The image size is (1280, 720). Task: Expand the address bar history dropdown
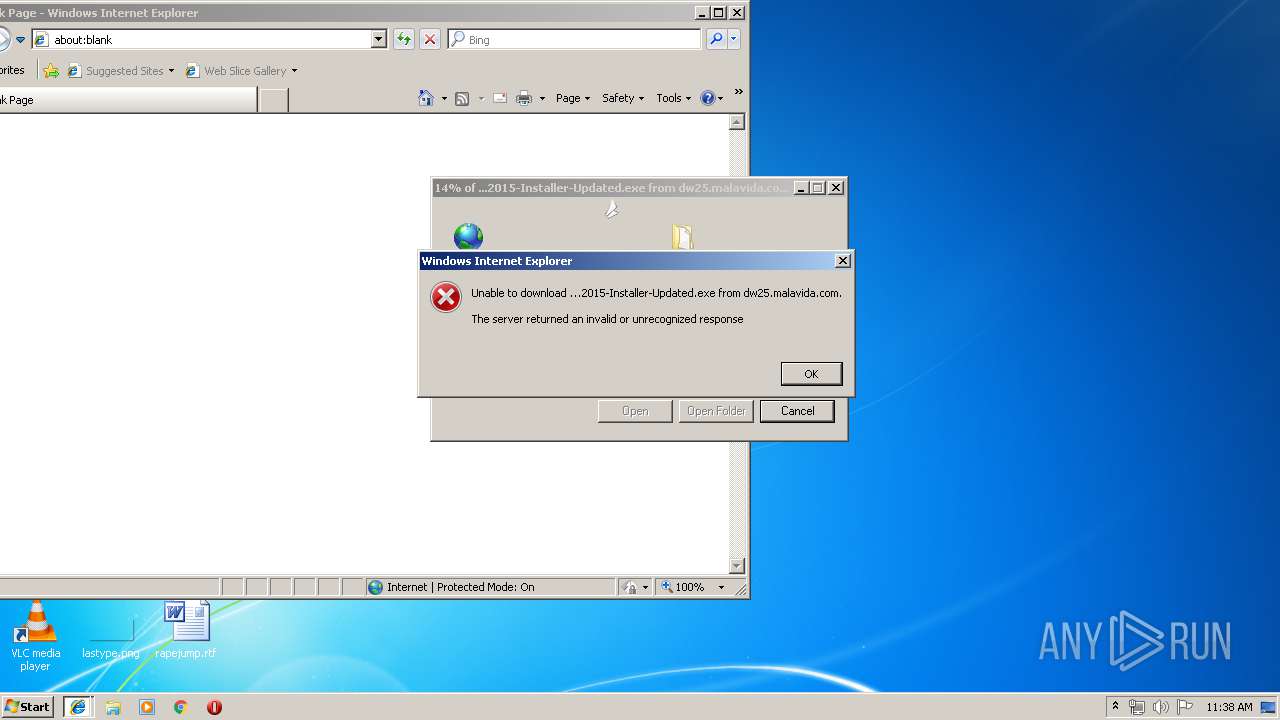coord(378,39)
